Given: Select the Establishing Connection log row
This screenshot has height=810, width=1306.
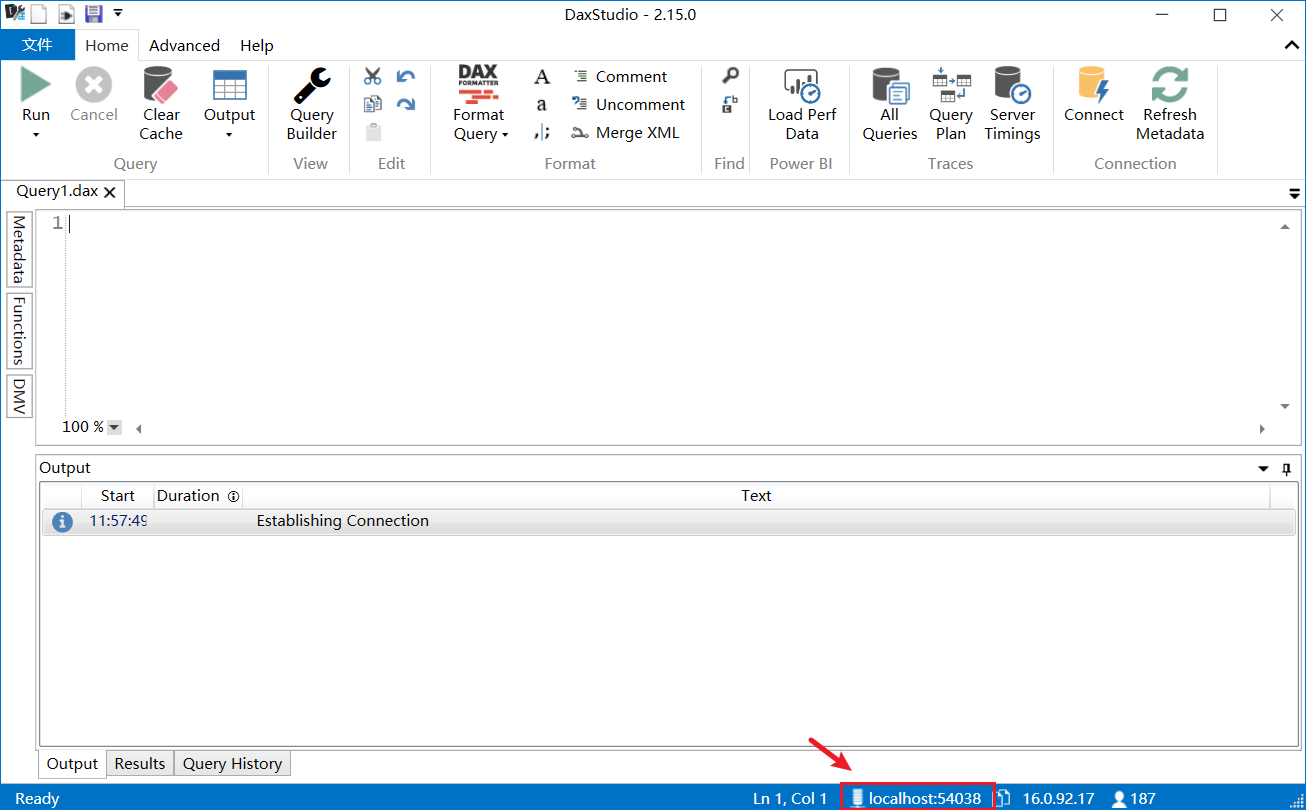Looking at the screenshot, I should click(668, 521).
